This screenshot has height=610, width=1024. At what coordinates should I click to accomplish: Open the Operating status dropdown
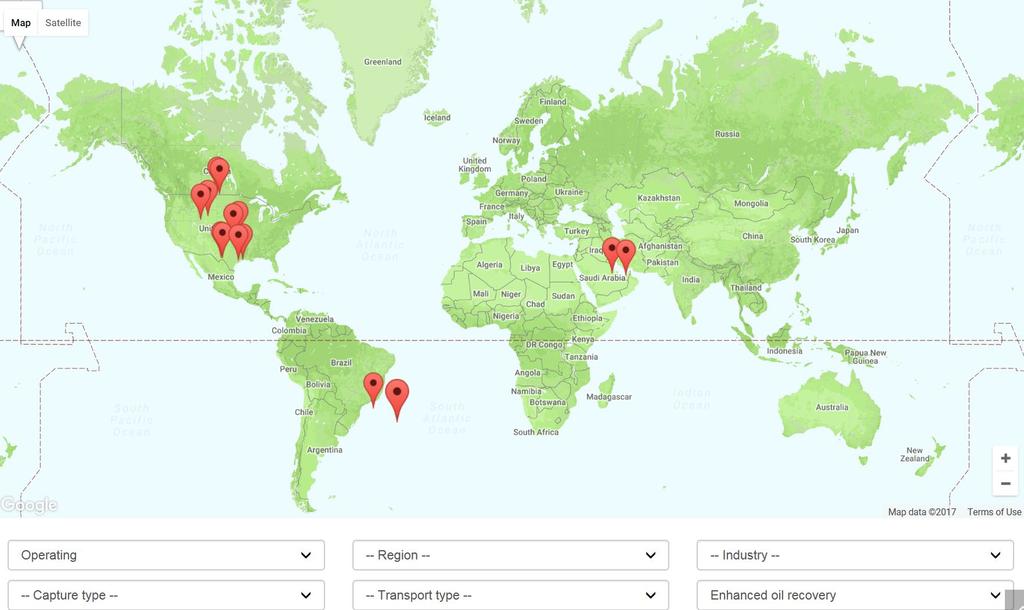(166, 555)
